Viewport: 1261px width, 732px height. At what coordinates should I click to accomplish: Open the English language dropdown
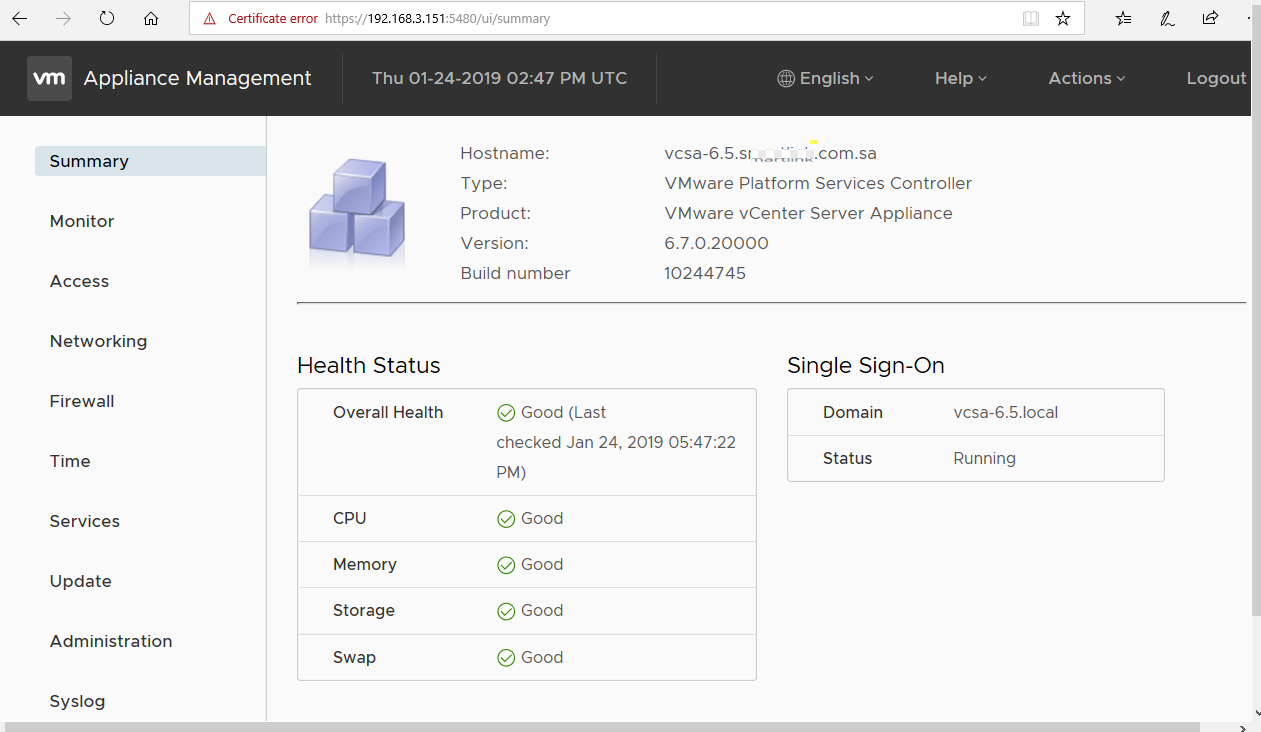click(x=826, y=78)
